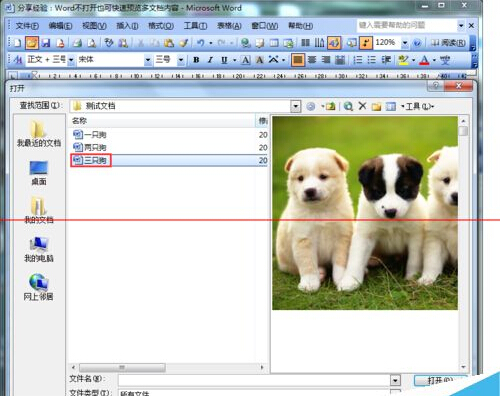Insert a hyperlink via globe icon
Image resolution: width=500 pixels, height=396 pixels.
(245, 43)
